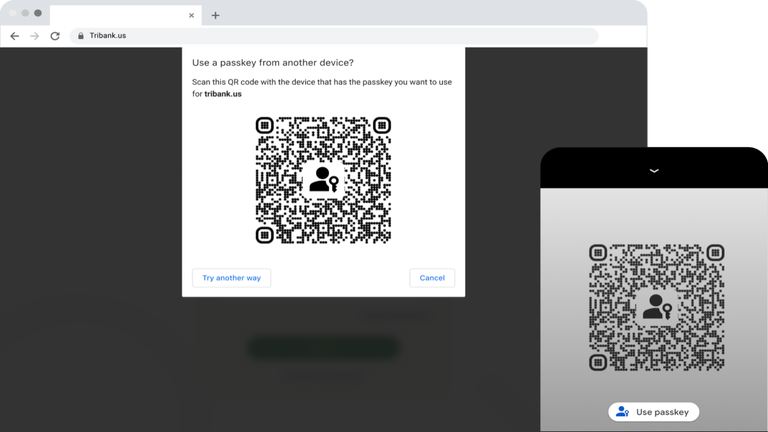The height and width of the screenshot is (432, 768).
Task: Tap the Use passkey button on phone
Action: tap(654, 412)
